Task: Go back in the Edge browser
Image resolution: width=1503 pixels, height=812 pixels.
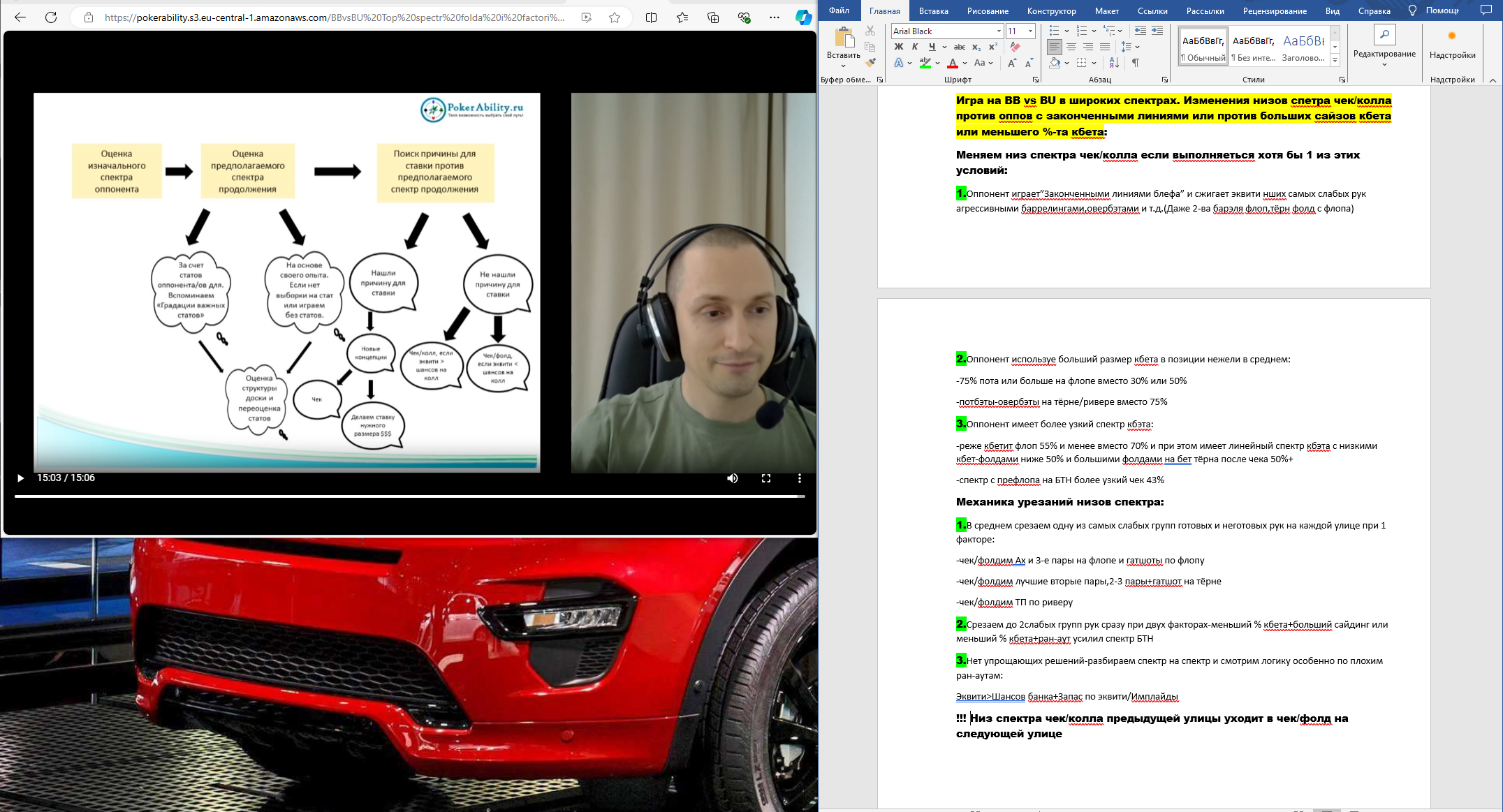Action: [x=20, y=17]
